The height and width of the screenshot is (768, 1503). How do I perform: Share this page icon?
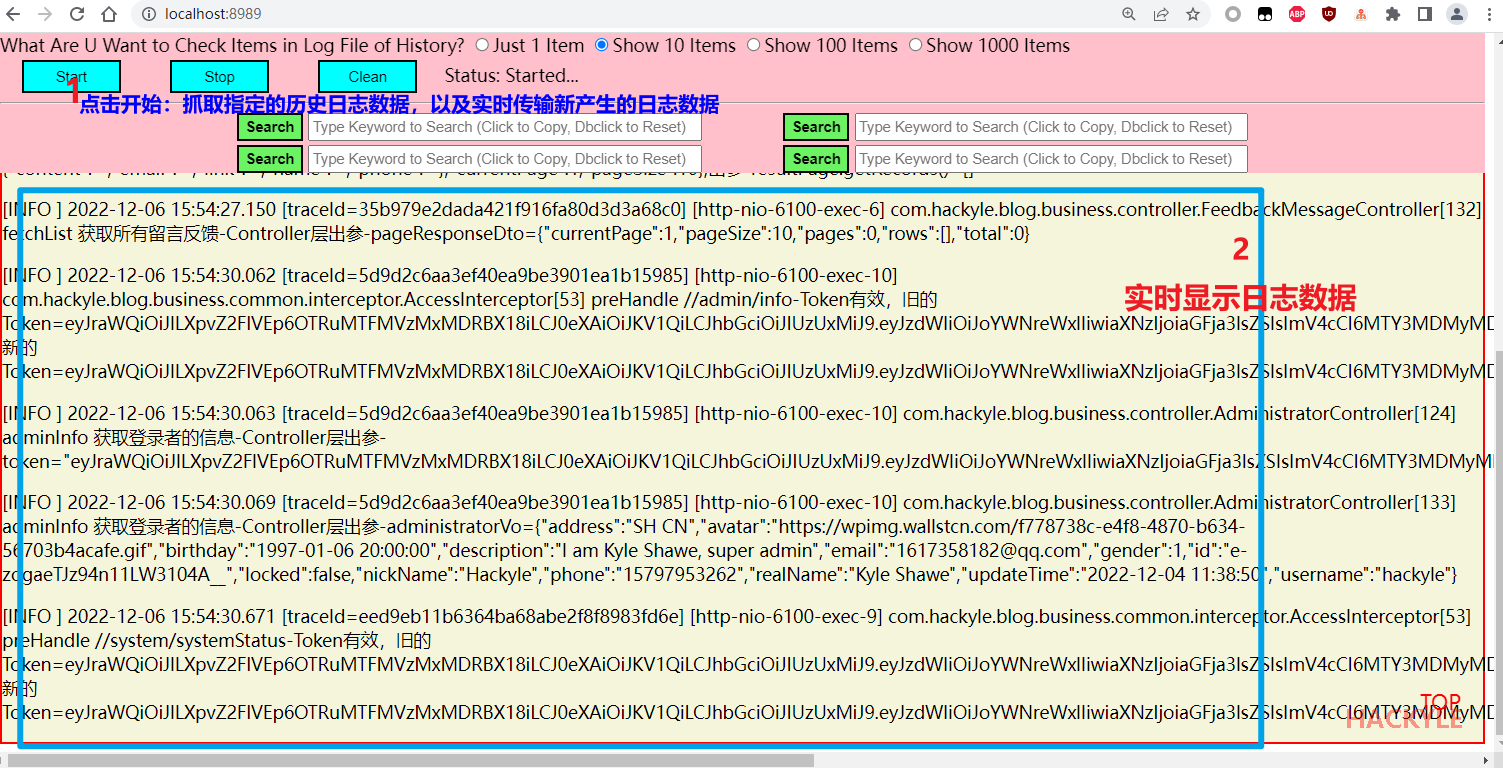pos(1161,14)
